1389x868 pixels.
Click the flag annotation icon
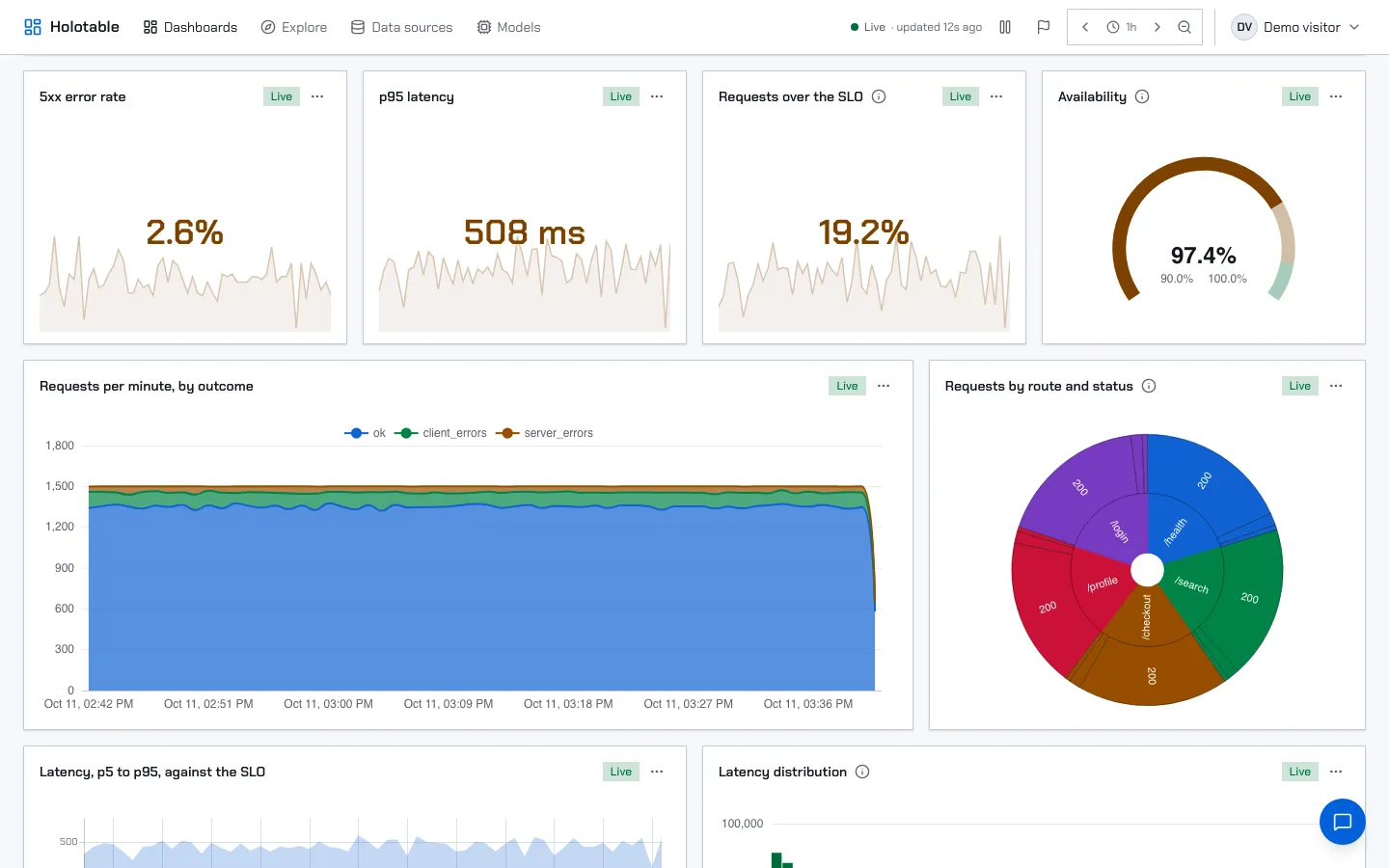1043,27
